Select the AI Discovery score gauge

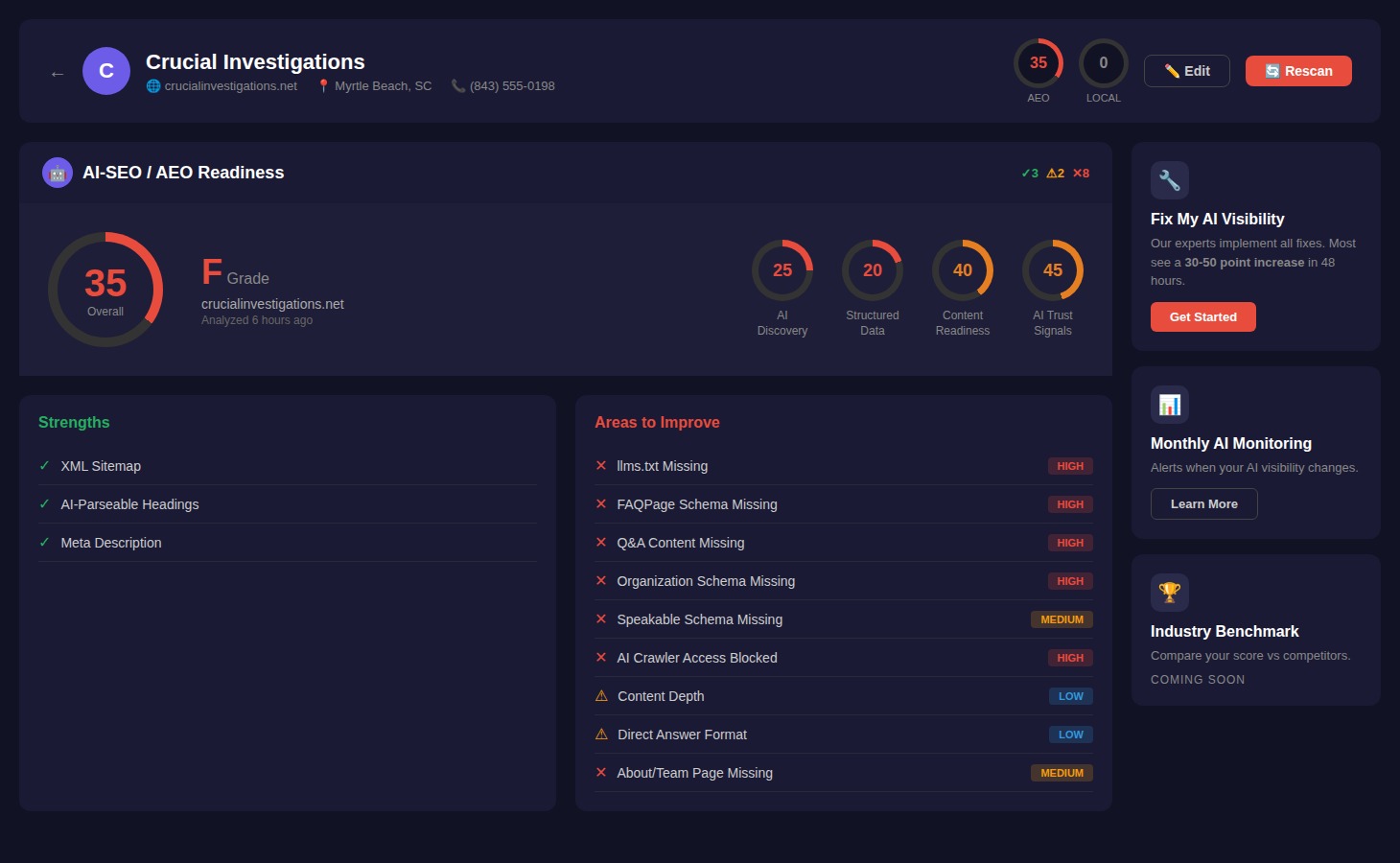coord(782,270)
